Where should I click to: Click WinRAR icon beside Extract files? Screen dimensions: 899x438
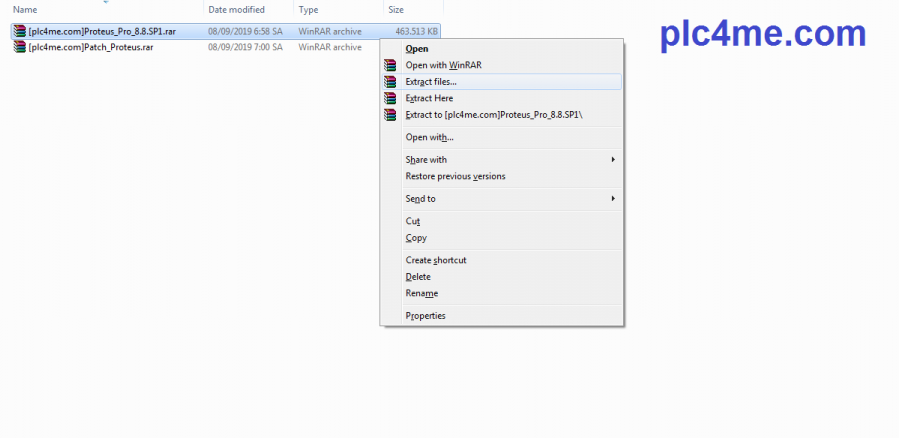point(390,82)
